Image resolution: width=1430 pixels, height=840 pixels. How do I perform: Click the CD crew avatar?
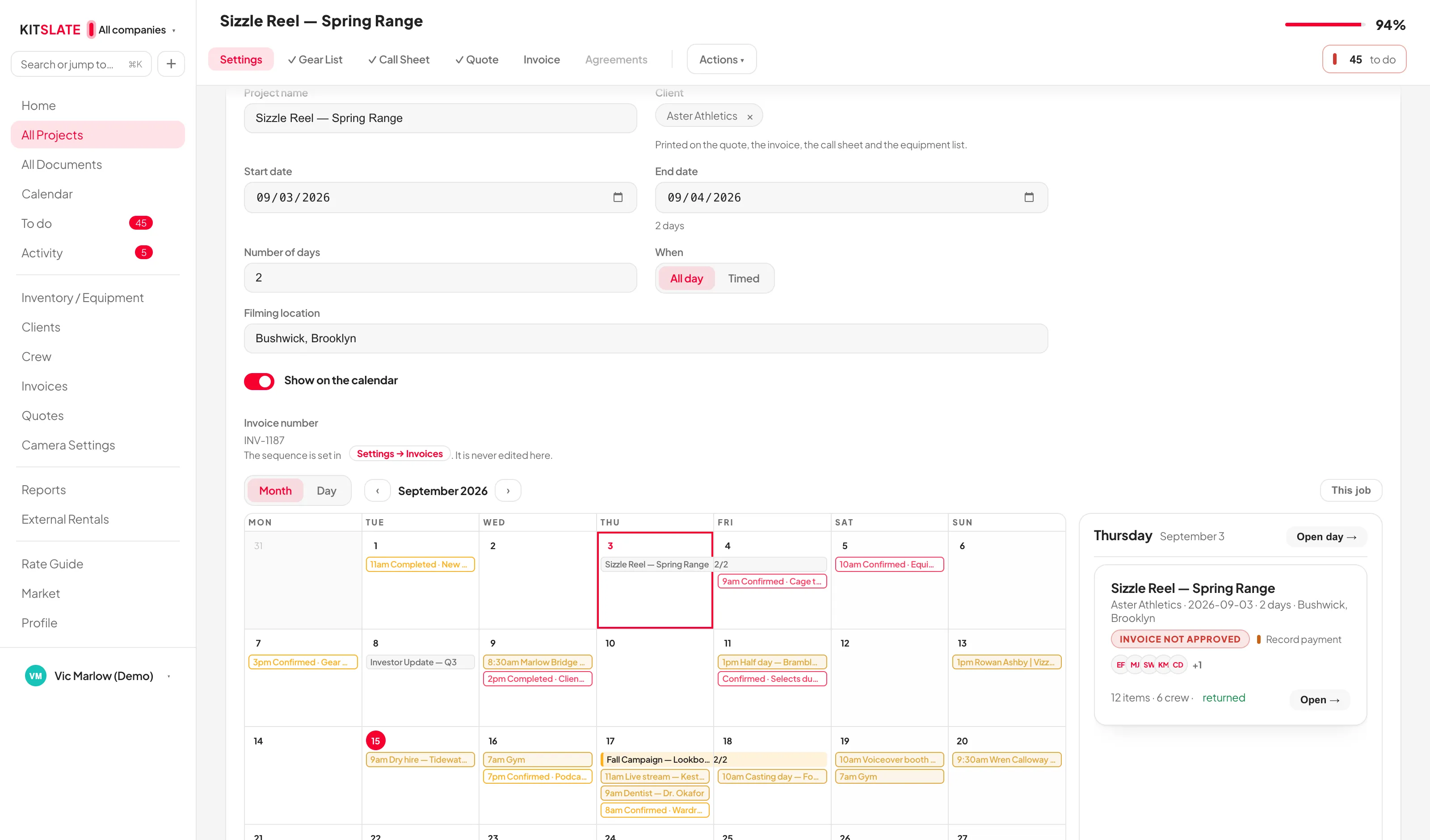[x=1178, y=664]
